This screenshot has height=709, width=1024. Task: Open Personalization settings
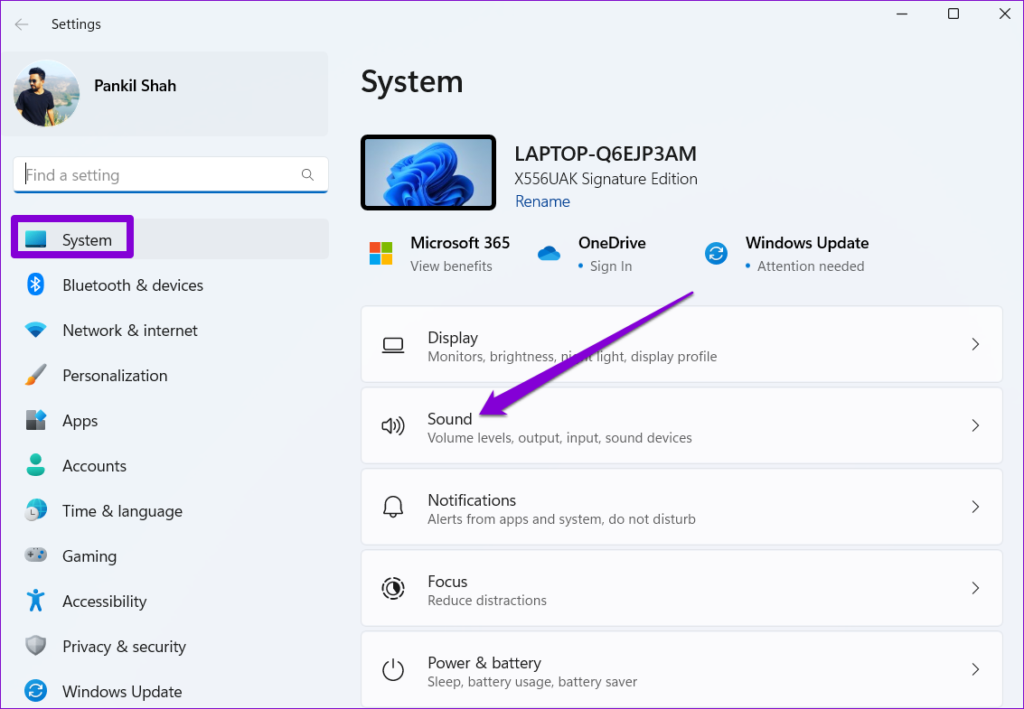click(32, 375)
